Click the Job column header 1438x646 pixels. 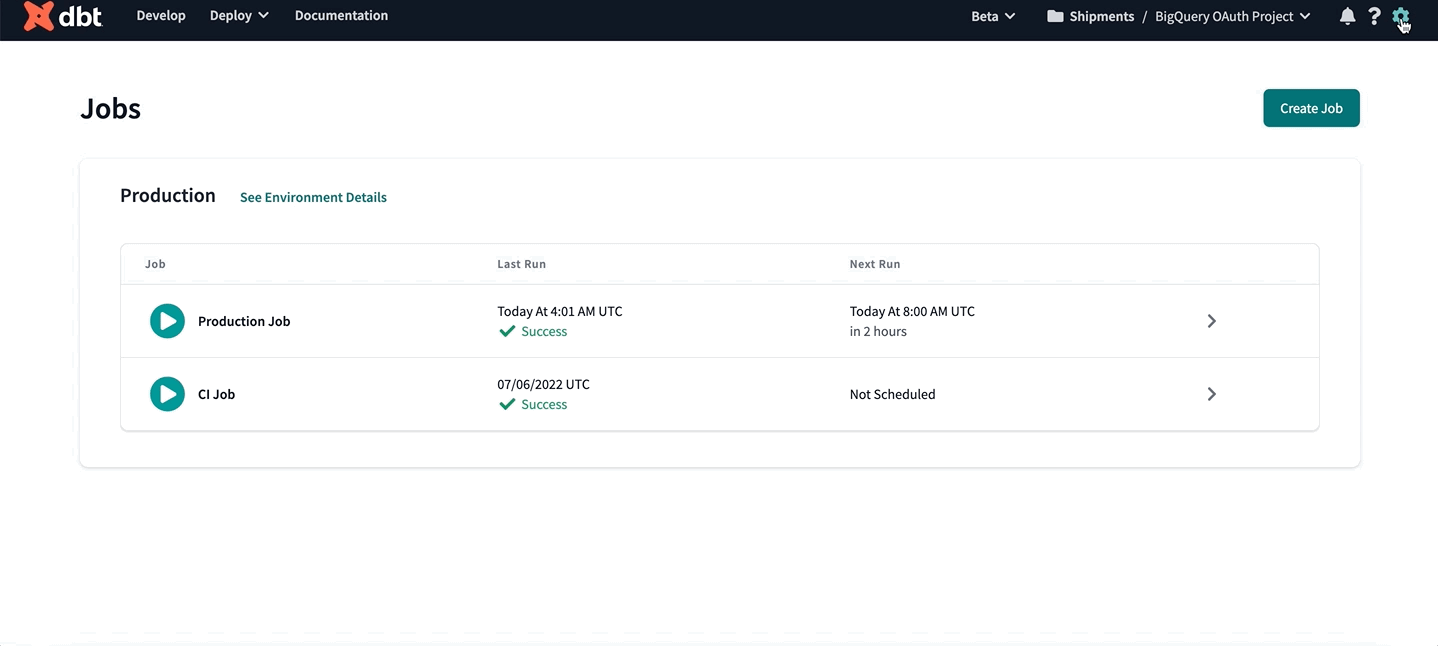155,263
